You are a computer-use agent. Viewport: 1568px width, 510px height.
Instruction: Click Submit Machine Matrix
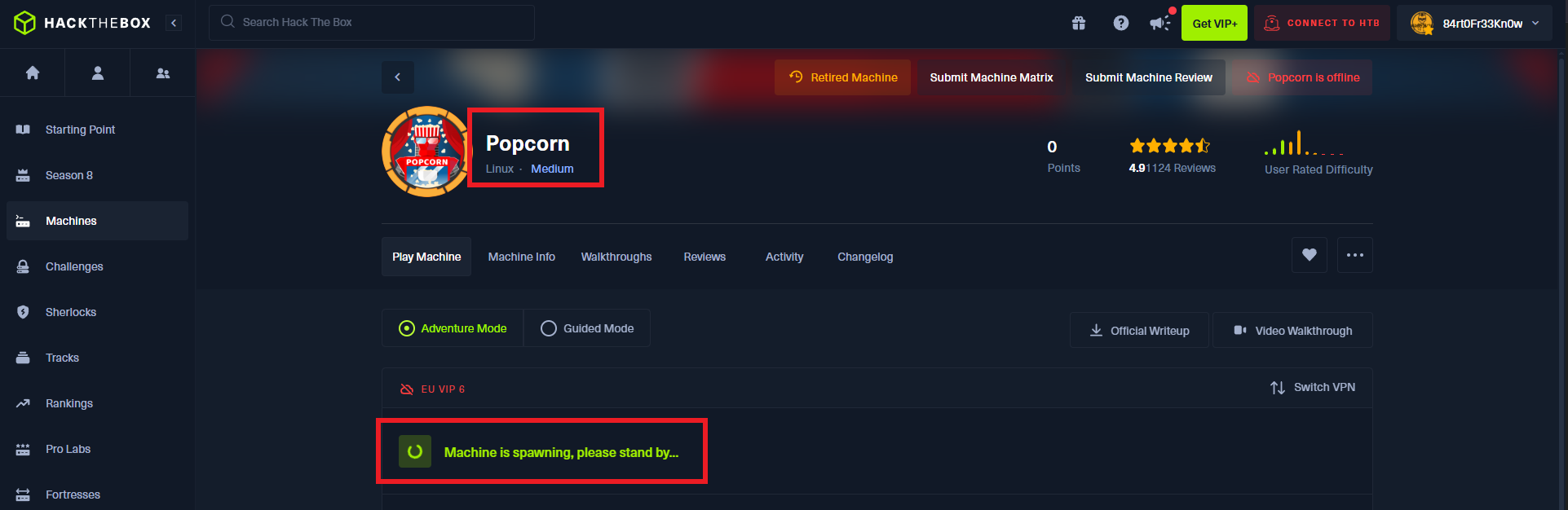pos(992,77)
